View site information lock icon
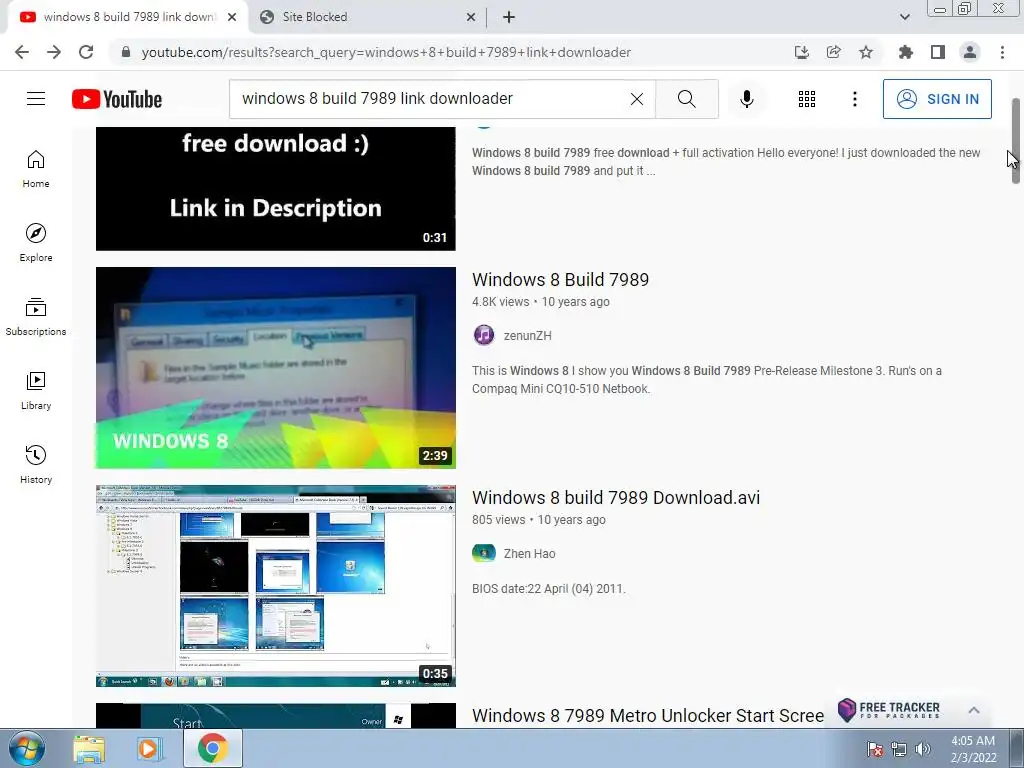The height and width of the screenshot is (768, 1024). pos(126,52)
